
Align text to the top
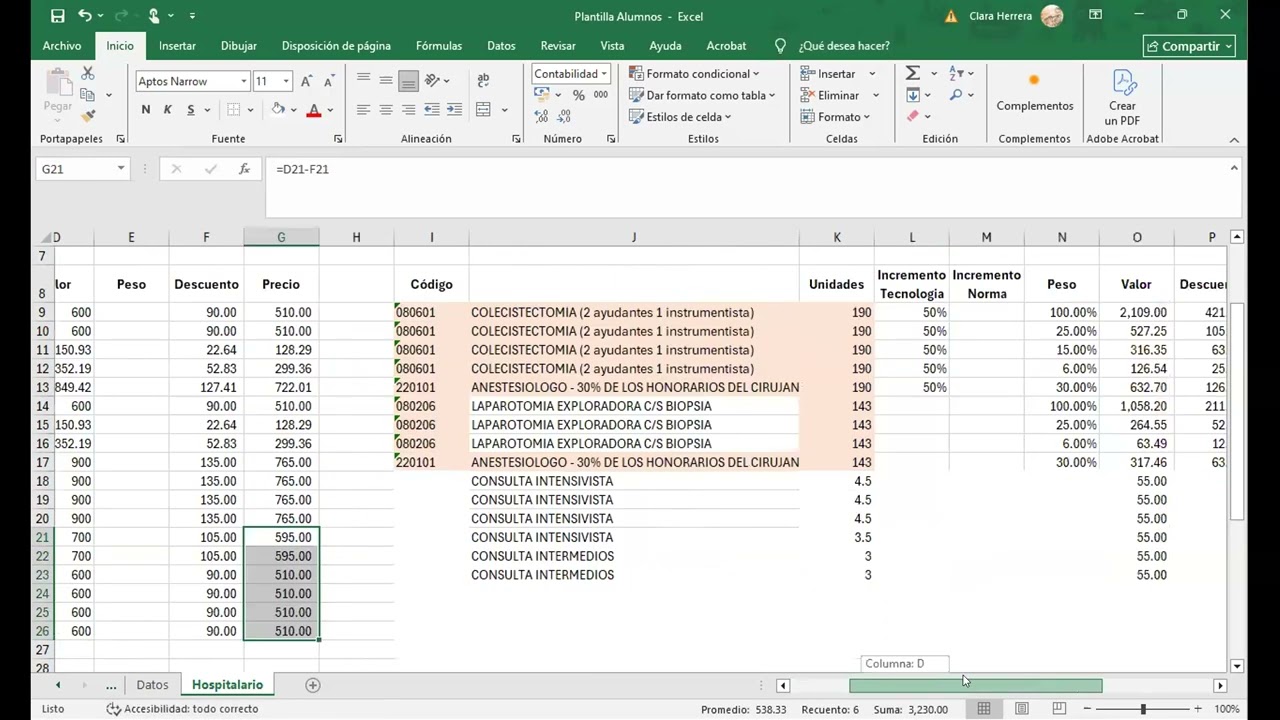click(363, 81)
